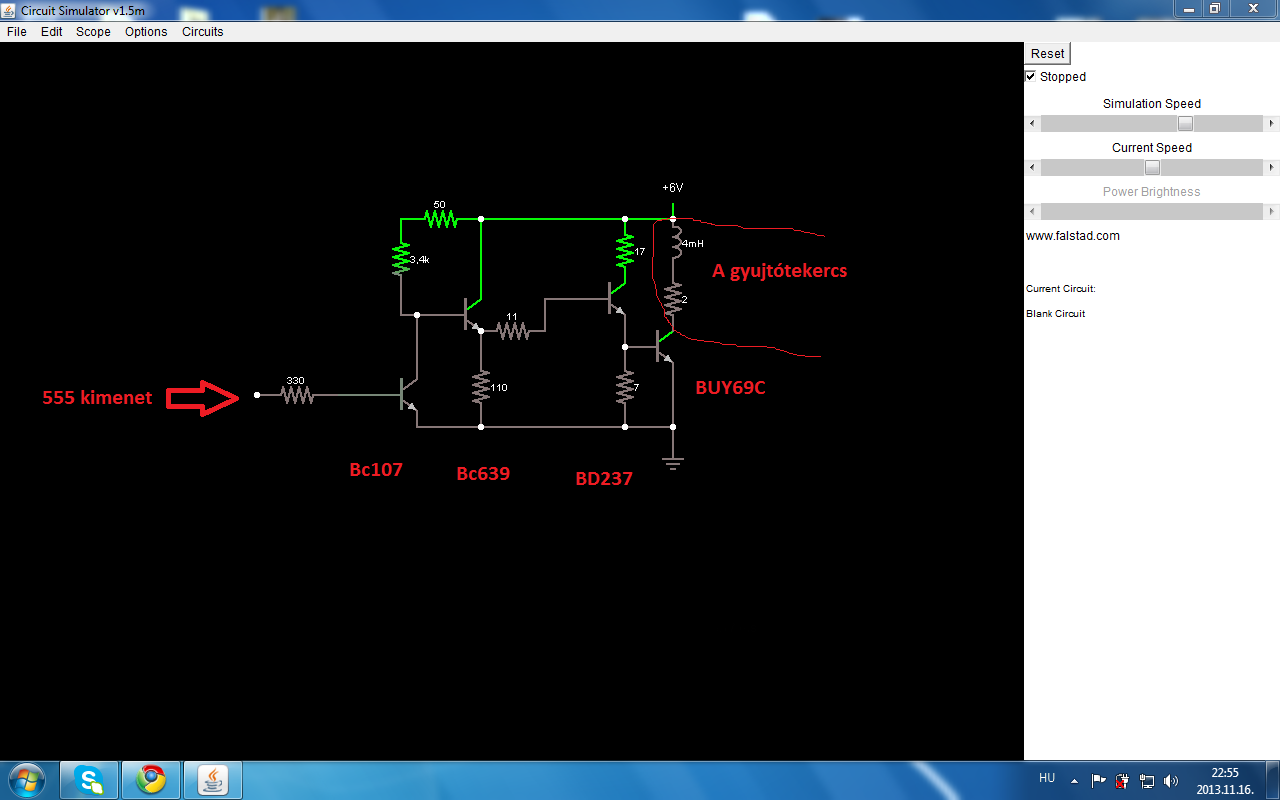The image size is (1280, 800).
Task: Click the Java app icon in the taskbar
Action: point(212,779)
